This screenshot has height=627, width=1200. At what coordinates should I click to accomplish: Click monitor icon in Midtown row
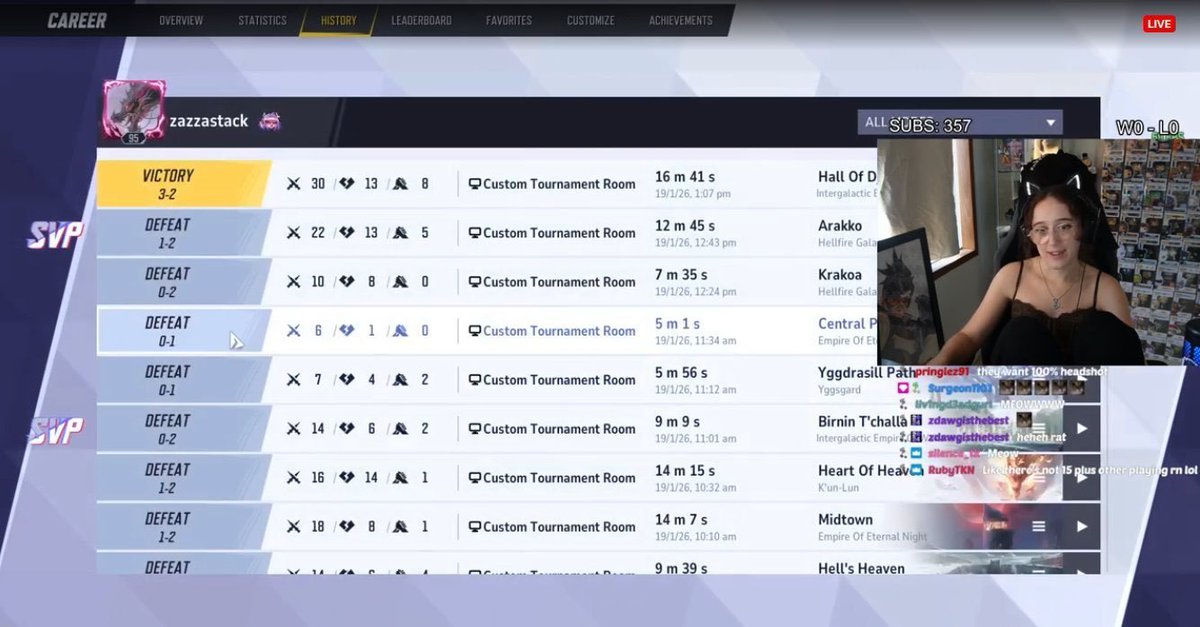(x=475, y=527)
